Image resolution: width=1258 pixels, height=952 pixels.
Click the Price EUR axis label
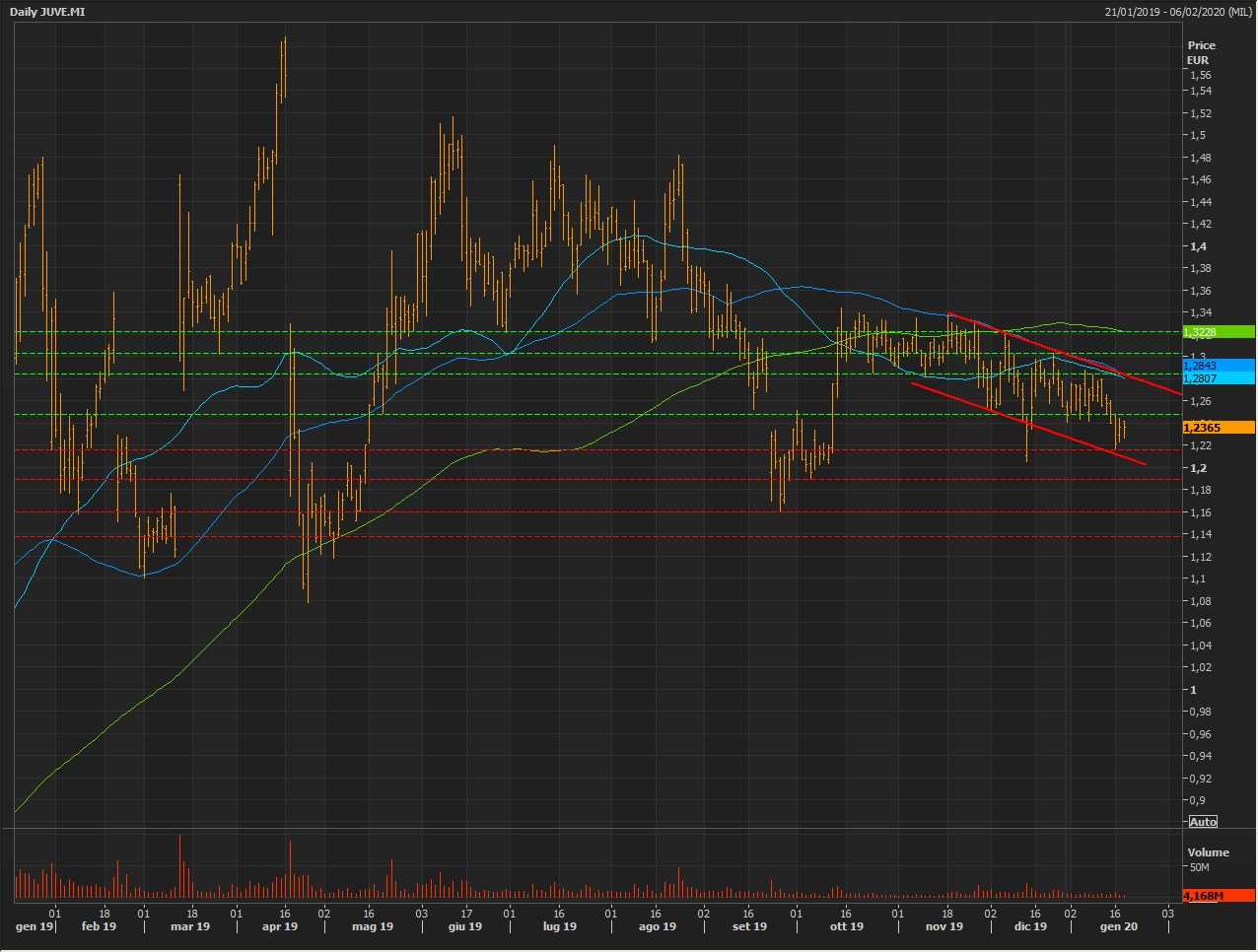click(1201, 52)
